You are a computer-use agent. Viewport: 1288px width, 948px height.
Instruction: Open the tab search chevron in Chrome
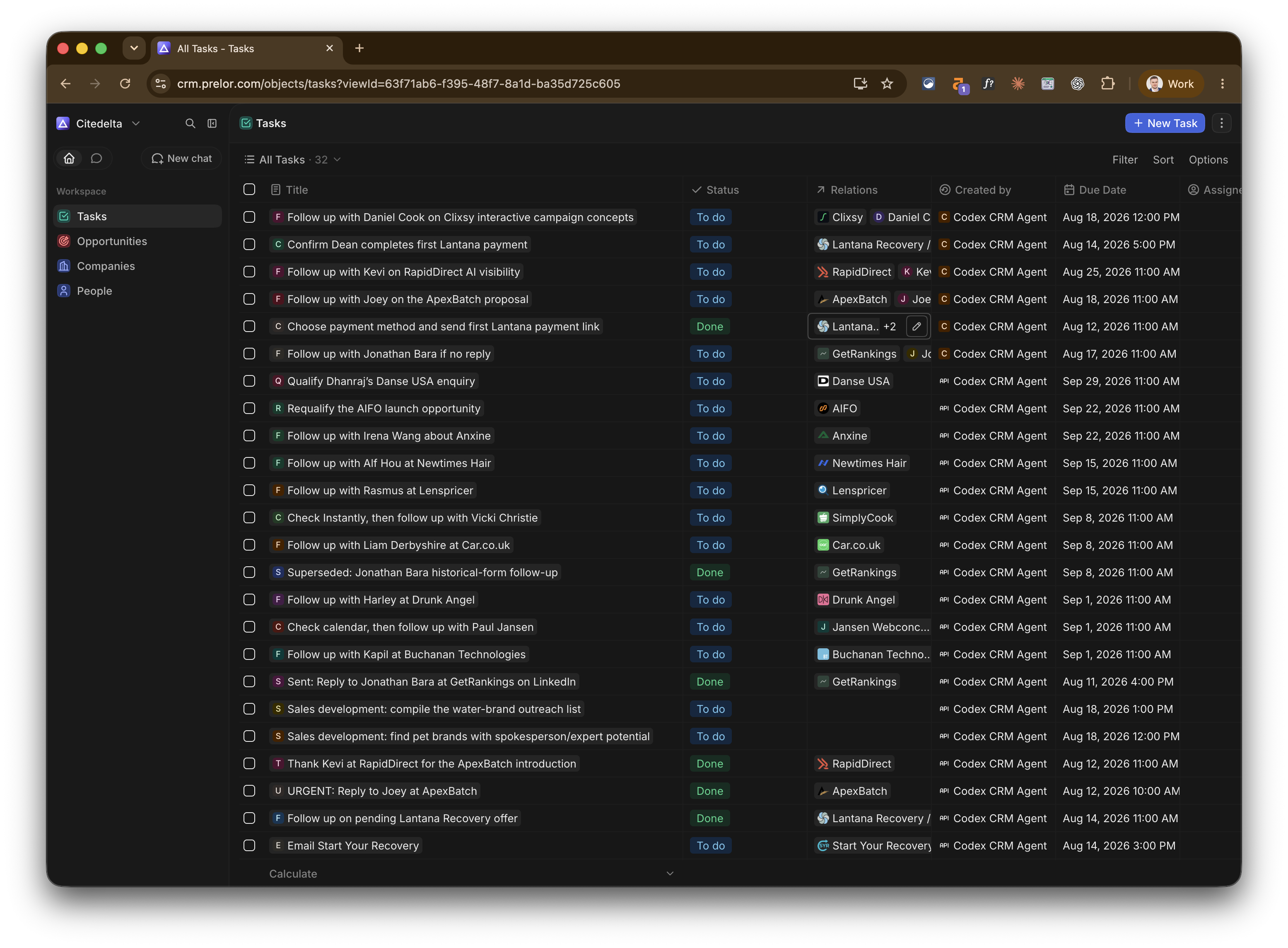134,48
